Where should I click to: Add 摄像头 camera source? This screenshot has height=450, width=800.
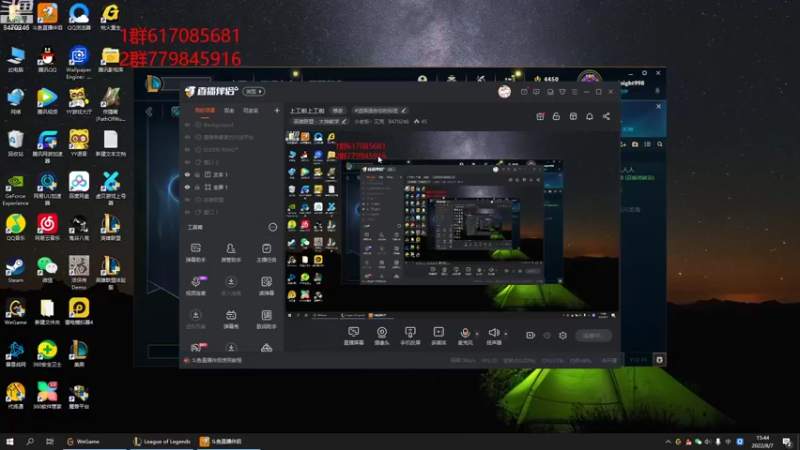click(382, 336)
